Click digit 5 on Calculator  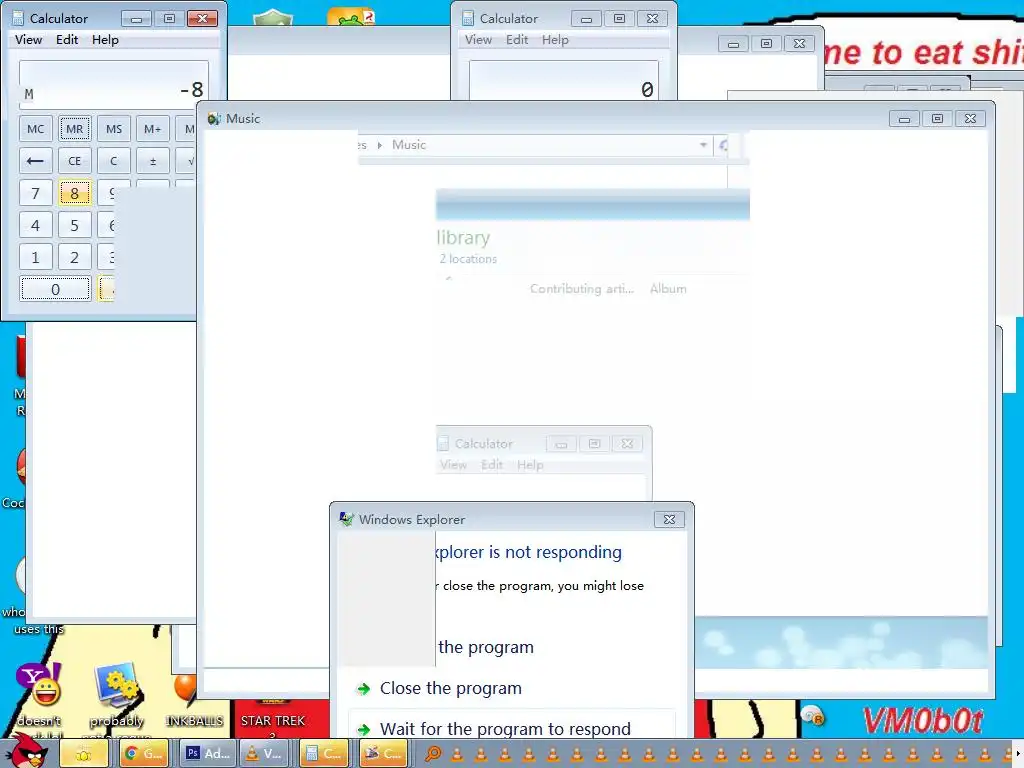click(74, 225)
